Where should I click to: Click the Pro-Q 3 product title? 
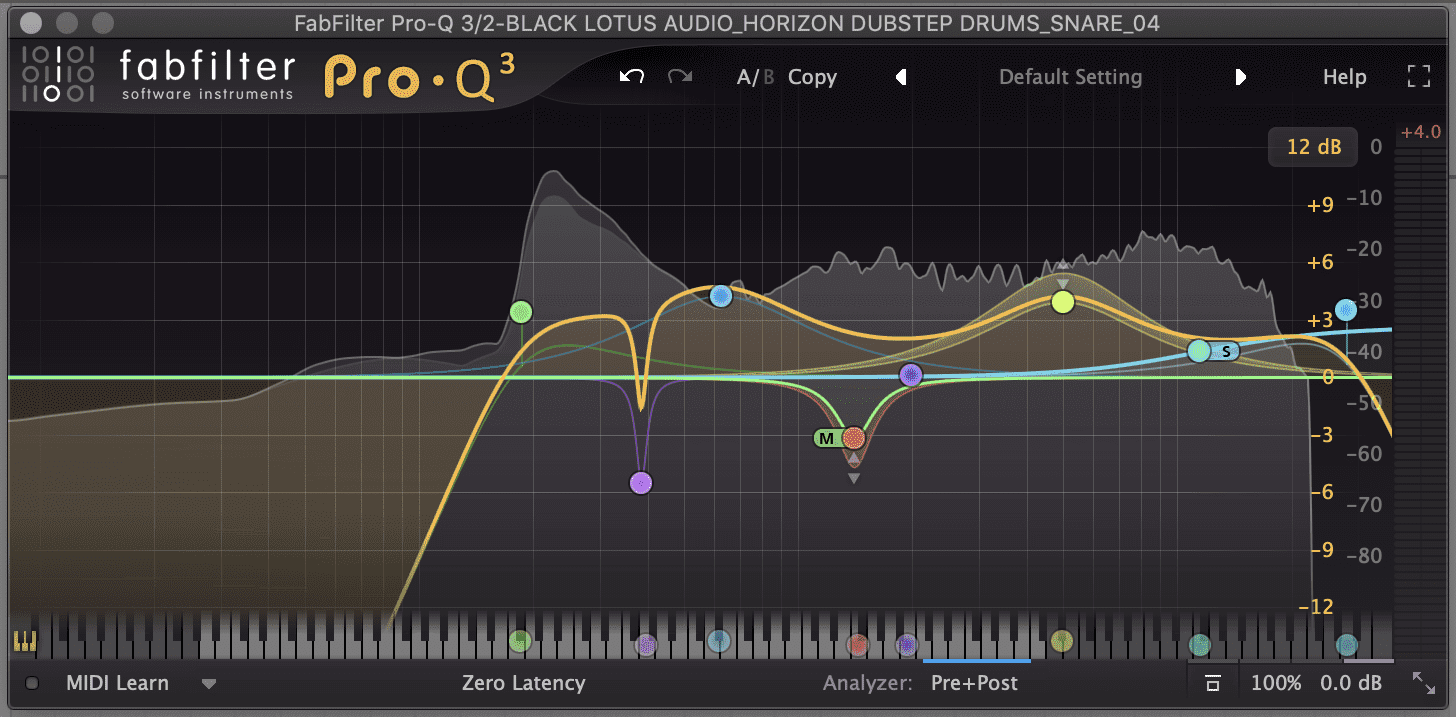[x=420, y=78]
